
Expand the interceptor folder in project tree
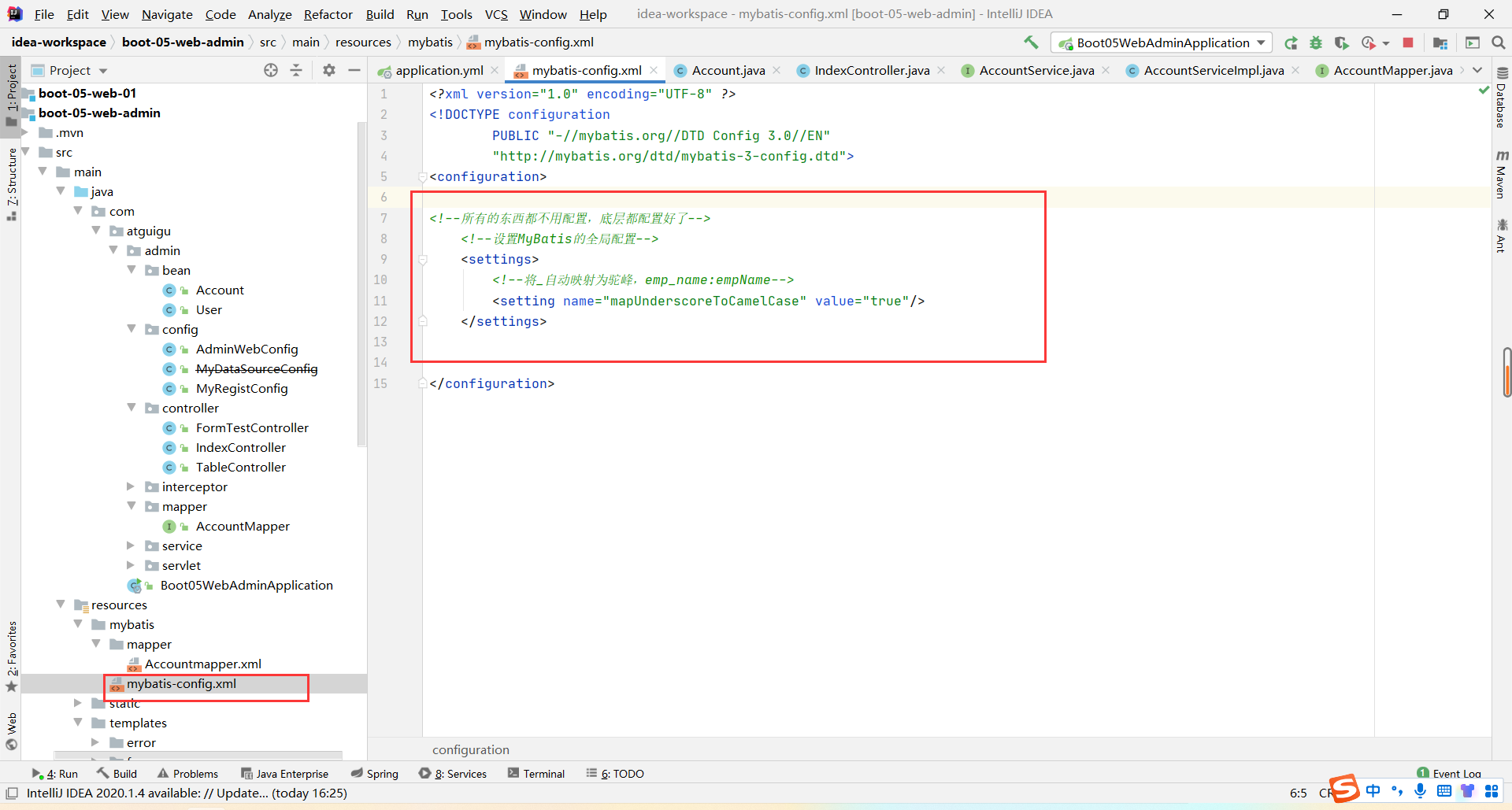(x=131, y=486)
